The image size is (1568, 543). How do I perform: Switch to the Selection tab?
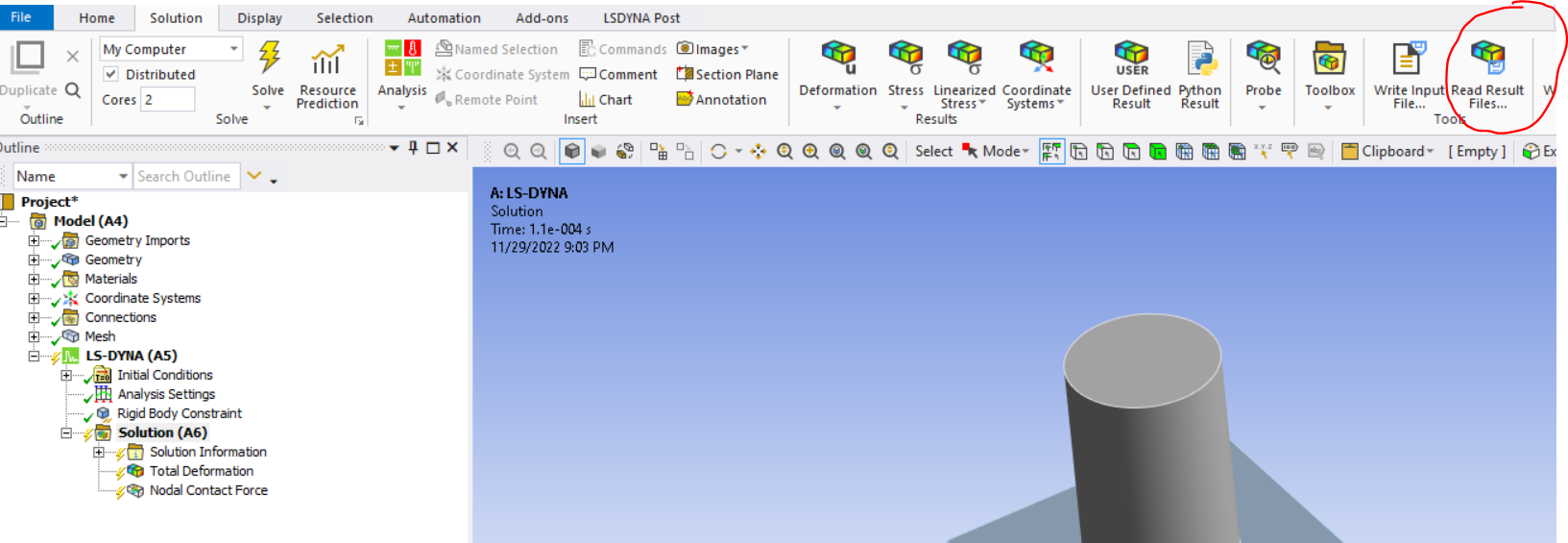pos(345,17)
